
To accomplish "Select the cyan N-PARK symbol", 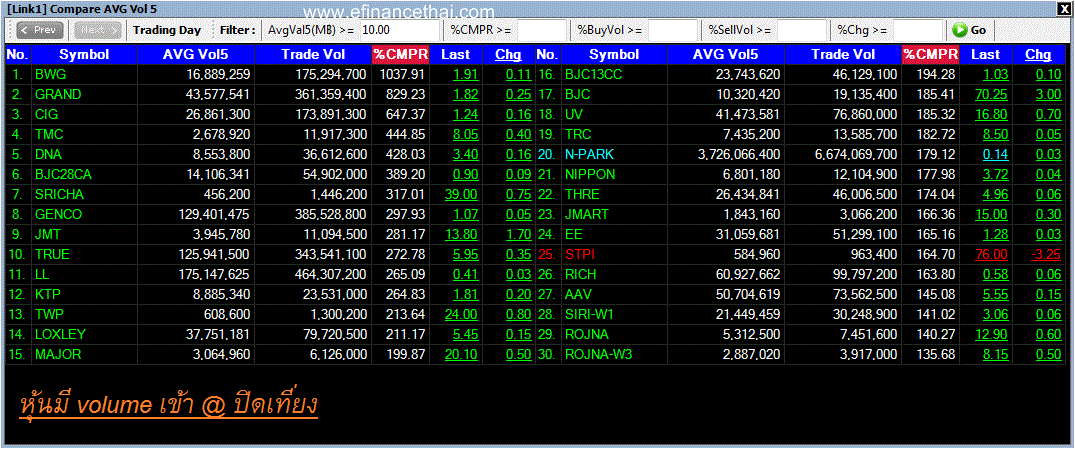I will [x=589, y=155].
